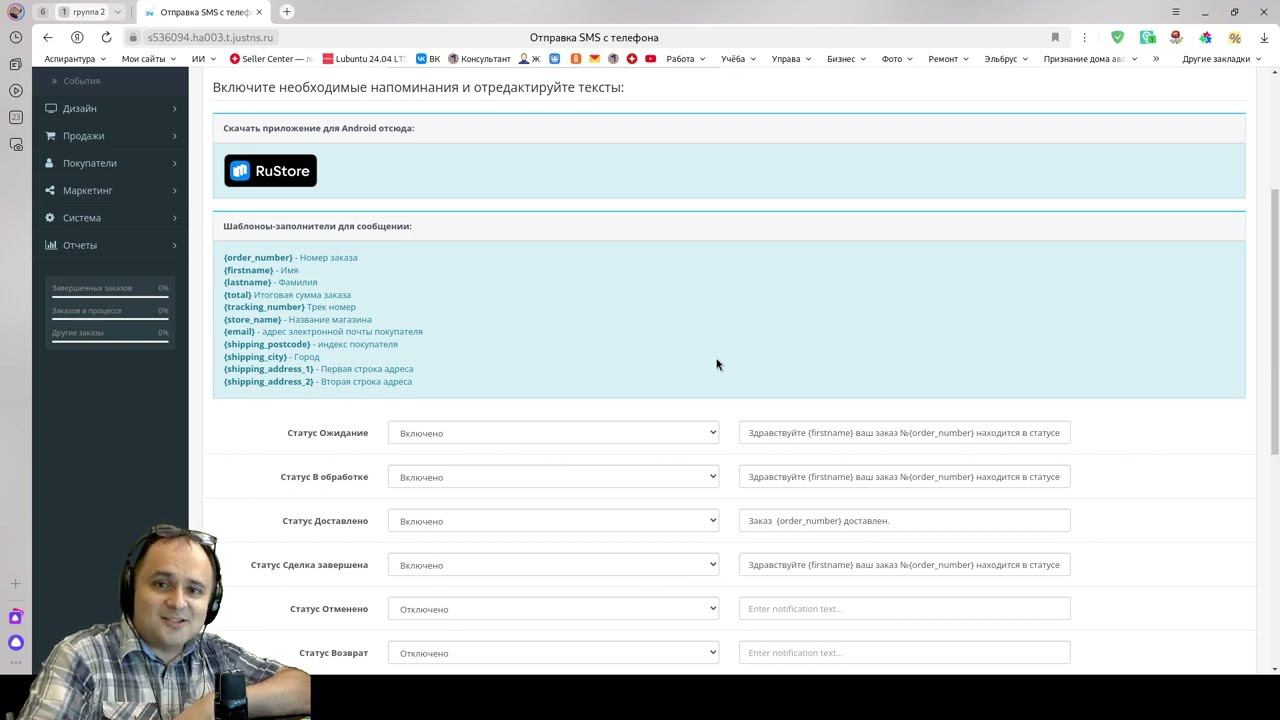Expand the Дизайн chevron arrow
This screenshot has height=720, width=1280.
tap(174, 108)
